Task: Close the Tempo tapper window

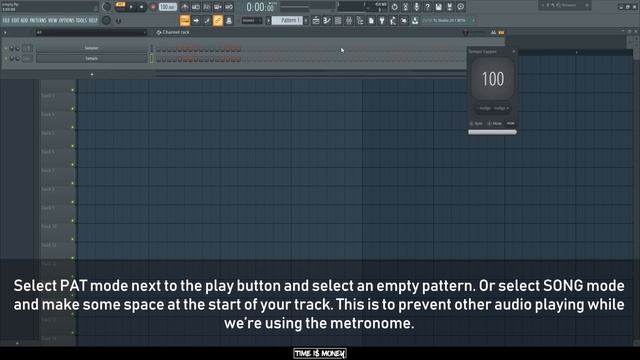Action: (513, 51)
